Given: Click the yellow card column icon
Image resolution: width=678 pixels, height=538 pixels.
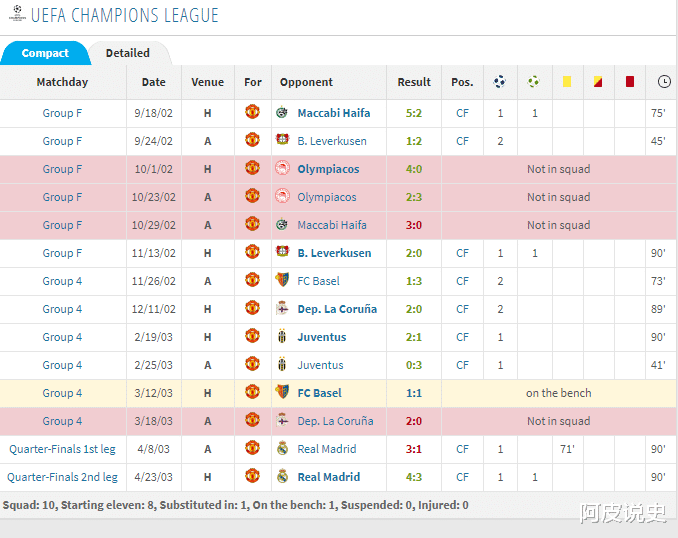Looking at the screenshot, I should coord(567,82).
